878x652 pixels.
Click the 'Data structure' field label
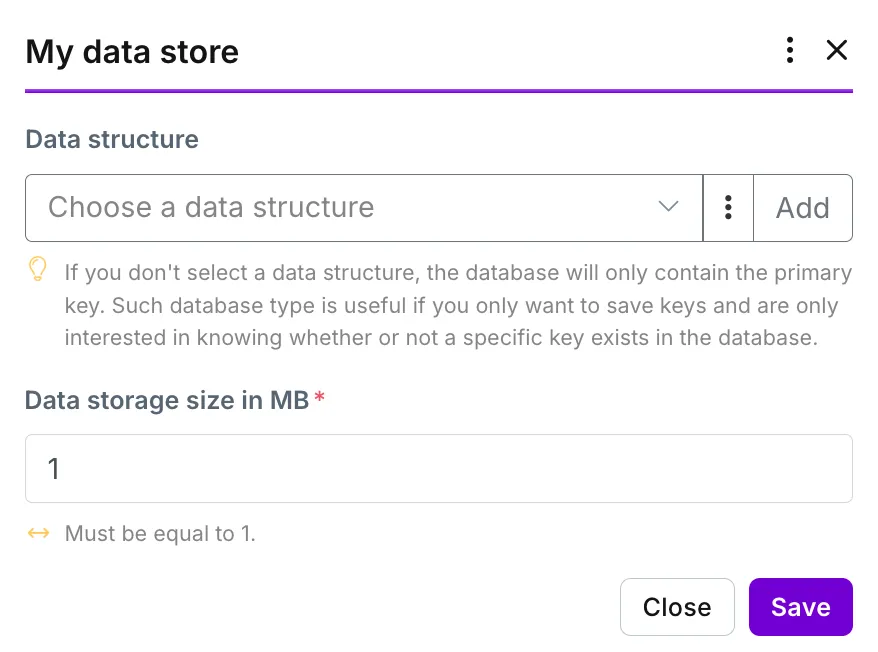[x=112, y=139]
